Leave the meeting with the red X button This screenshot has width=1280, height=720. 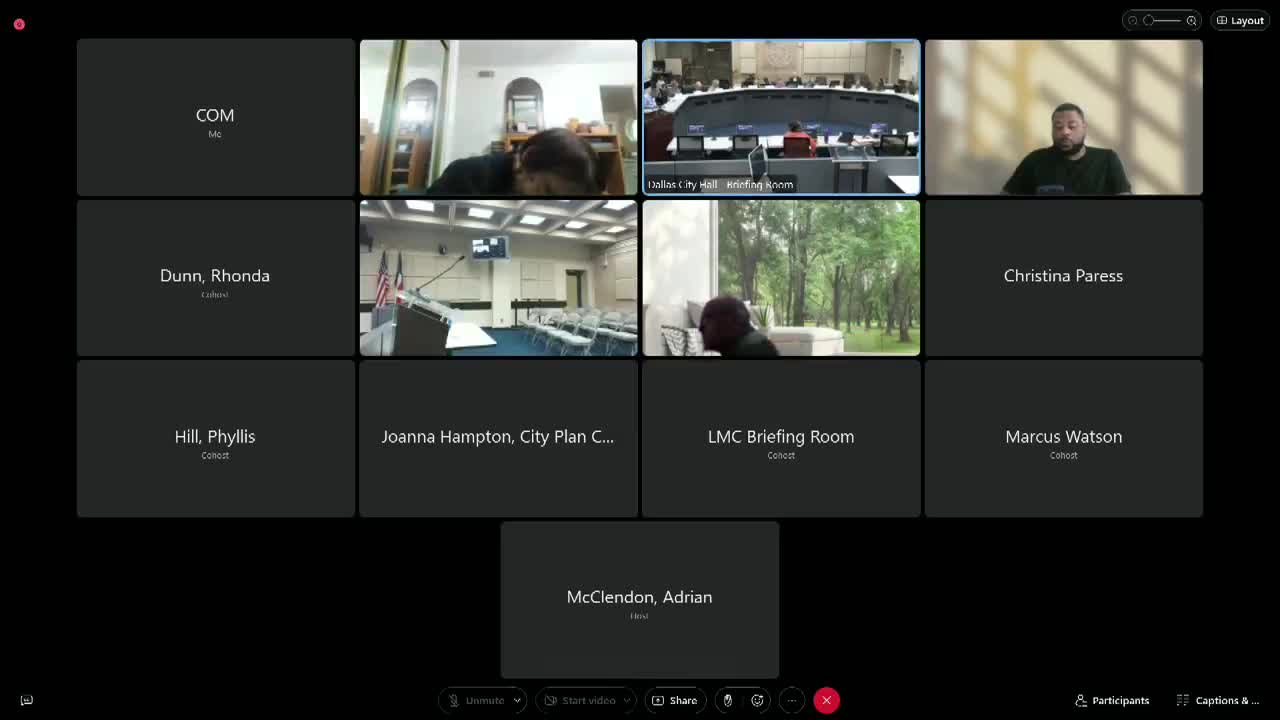pyautogui.click(x=826, y=700)
